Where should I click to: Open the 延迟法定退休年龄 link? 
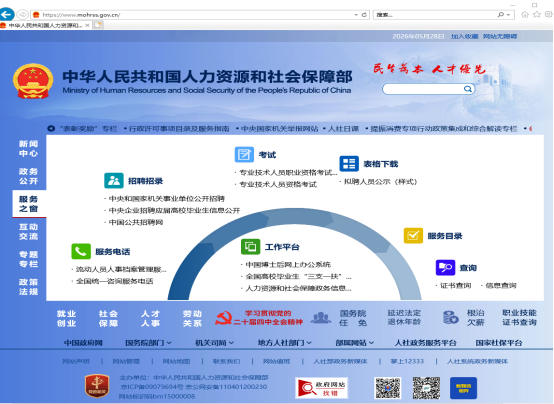pyautogui.click(x=404, y=317)
